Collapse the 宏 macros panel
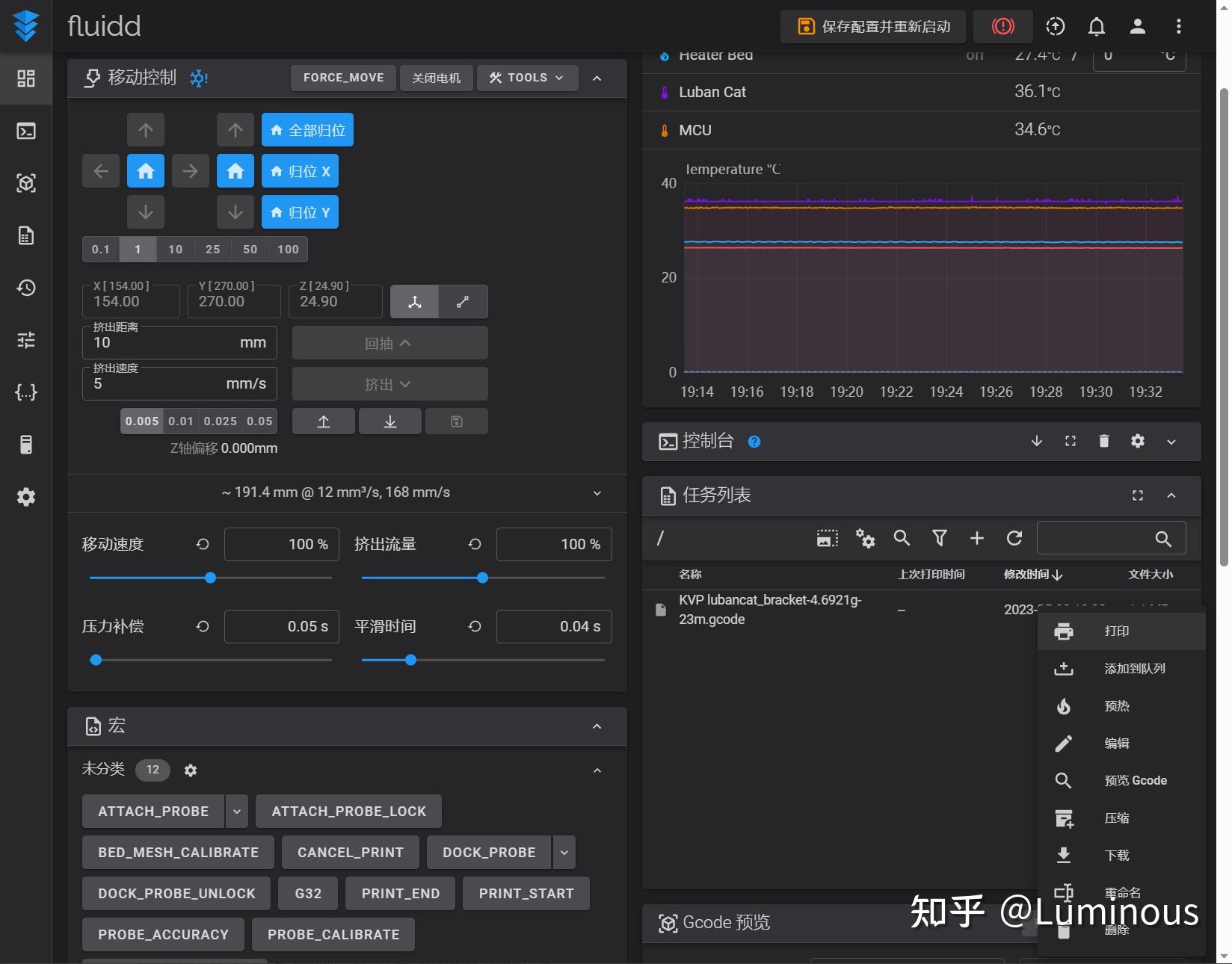The height and width of the screenshot is (964, 1232). point(597,726)
